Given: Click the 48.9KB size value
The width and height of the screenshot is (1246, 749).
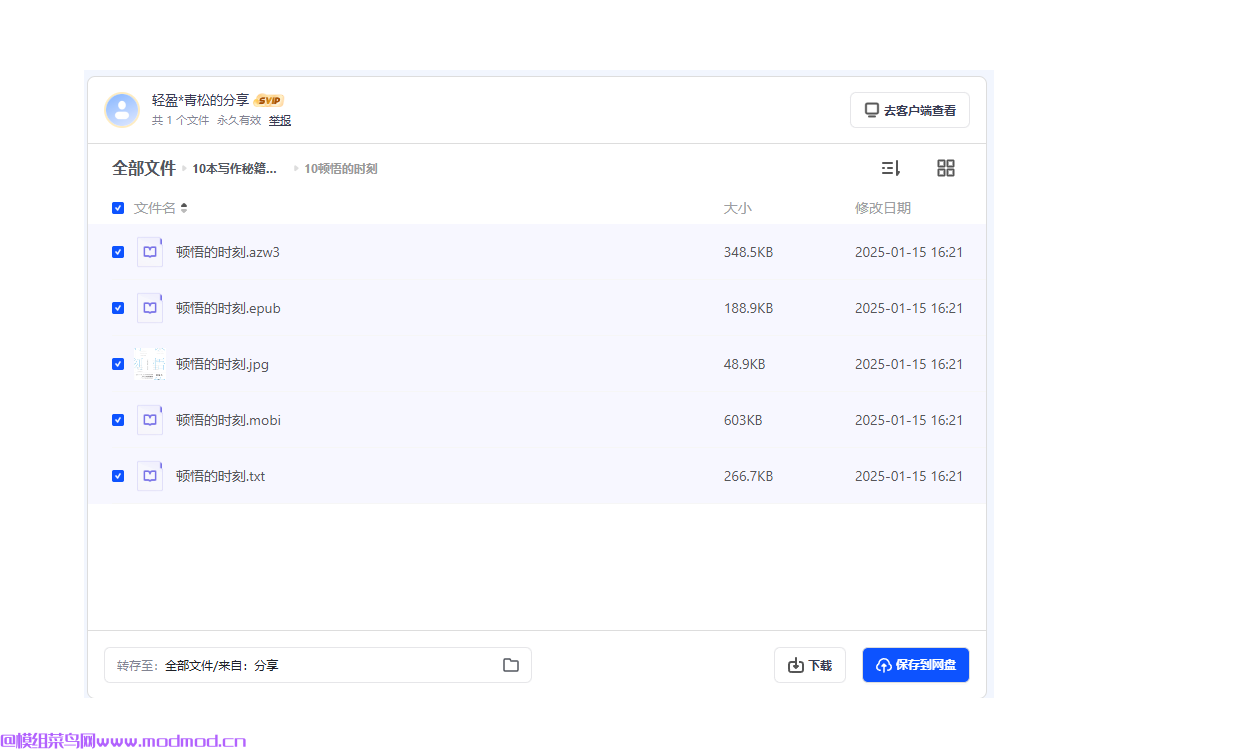Looking at the screenshot, I should tap(745, 364).
